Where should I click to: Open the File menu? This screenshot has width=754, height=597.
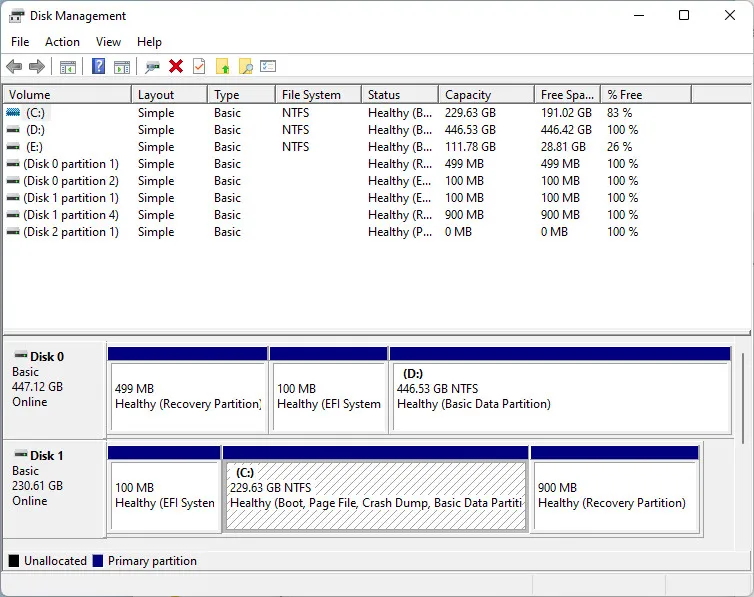point(20,42)
